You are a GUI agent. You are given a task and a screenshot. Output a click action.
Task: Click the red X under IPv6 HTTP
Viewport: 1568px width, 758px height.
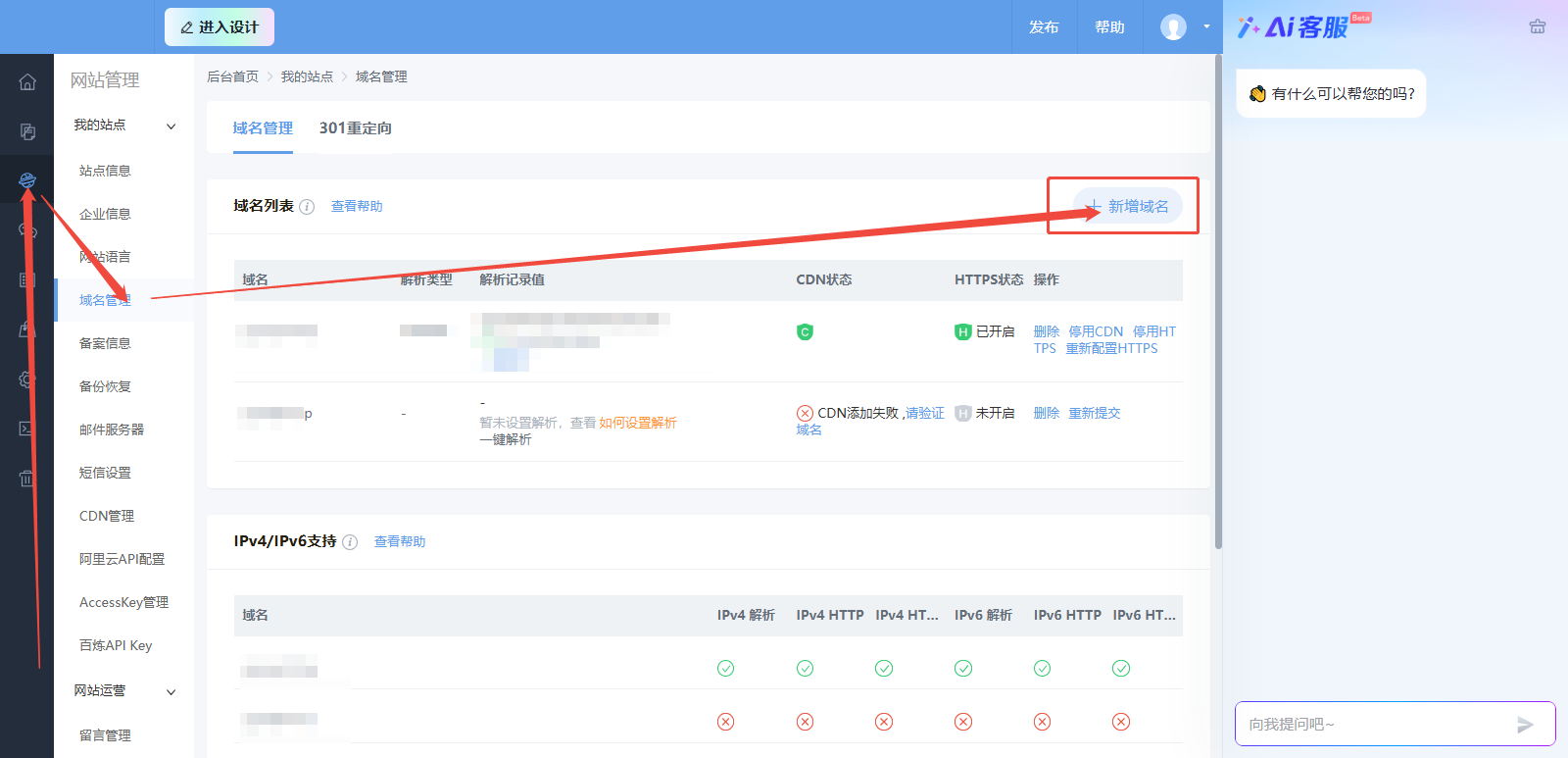[1042, 722]
